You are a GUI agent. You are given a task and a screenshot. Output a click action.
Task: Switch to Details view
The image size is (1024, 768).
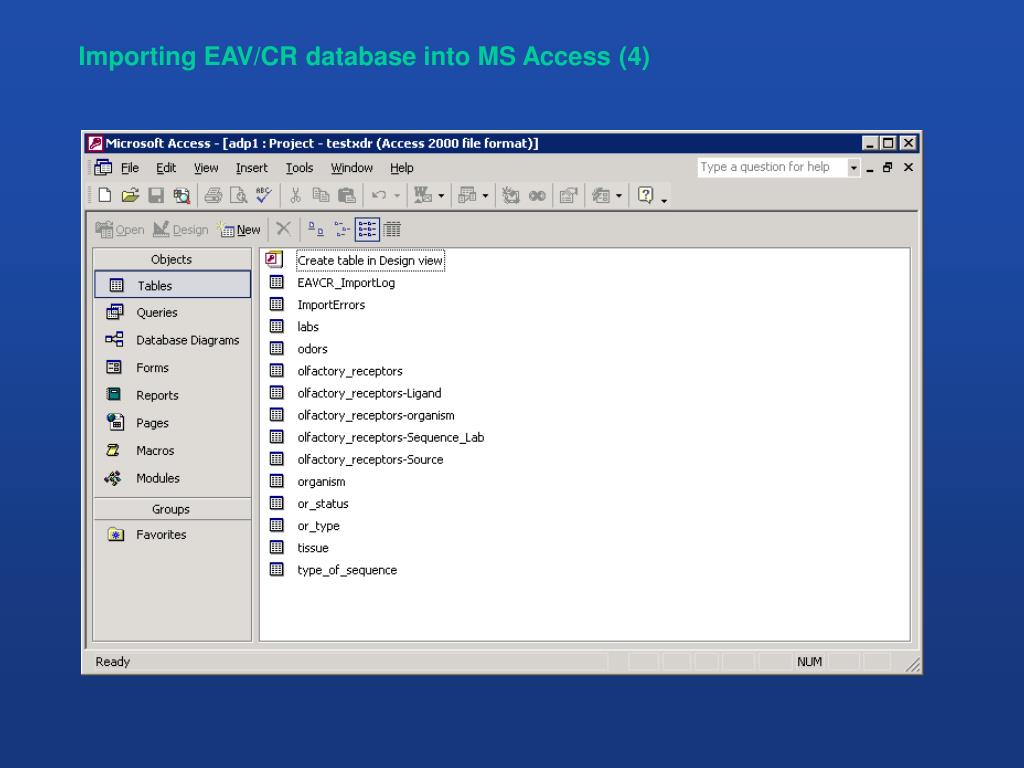(392, 229)
